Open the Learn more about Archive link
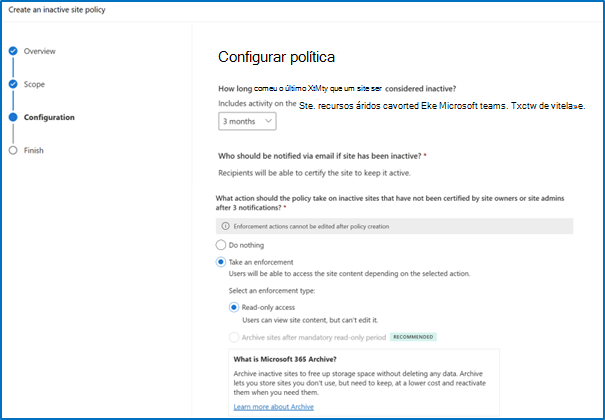605x420 pixels. [274, 407]
